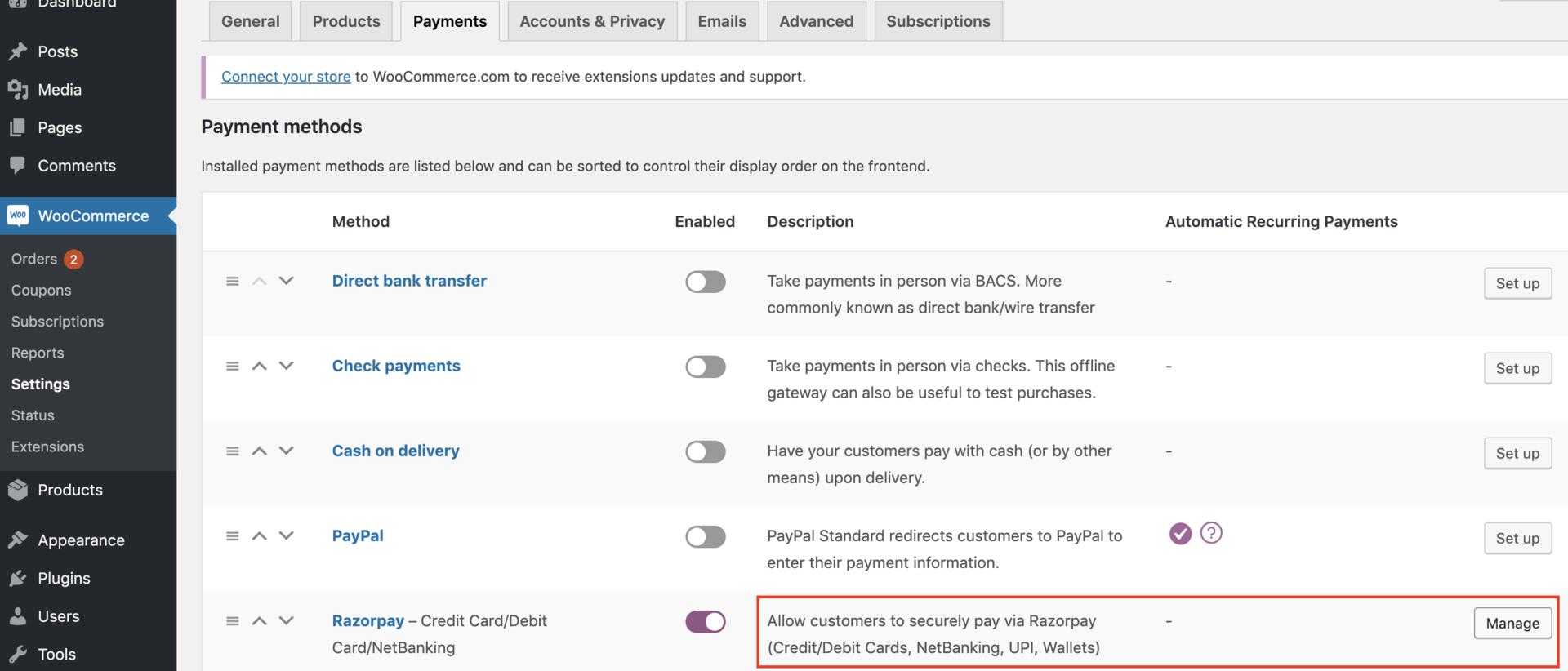The image size is (1568, 671).
Task: Click Manage button for Razorpay
Action: coord(1512,623)
